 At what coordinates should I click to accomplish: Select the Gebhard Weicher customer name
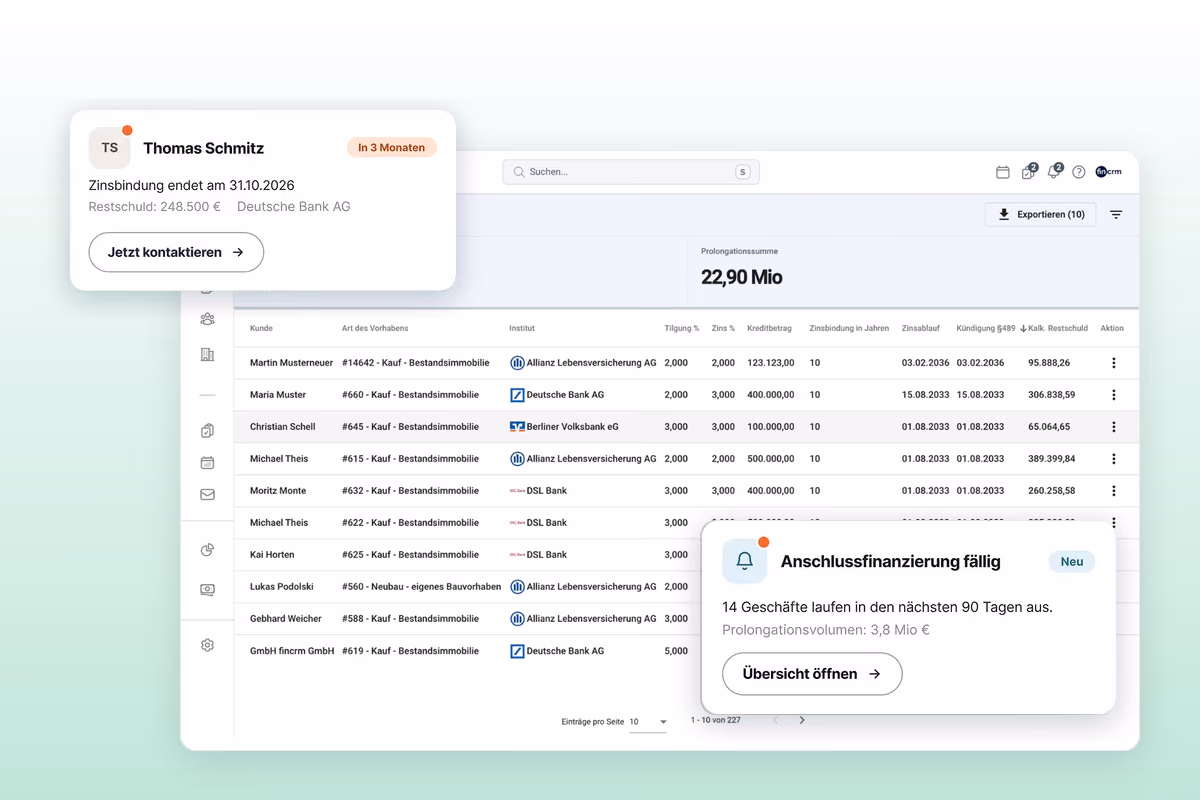286,619
